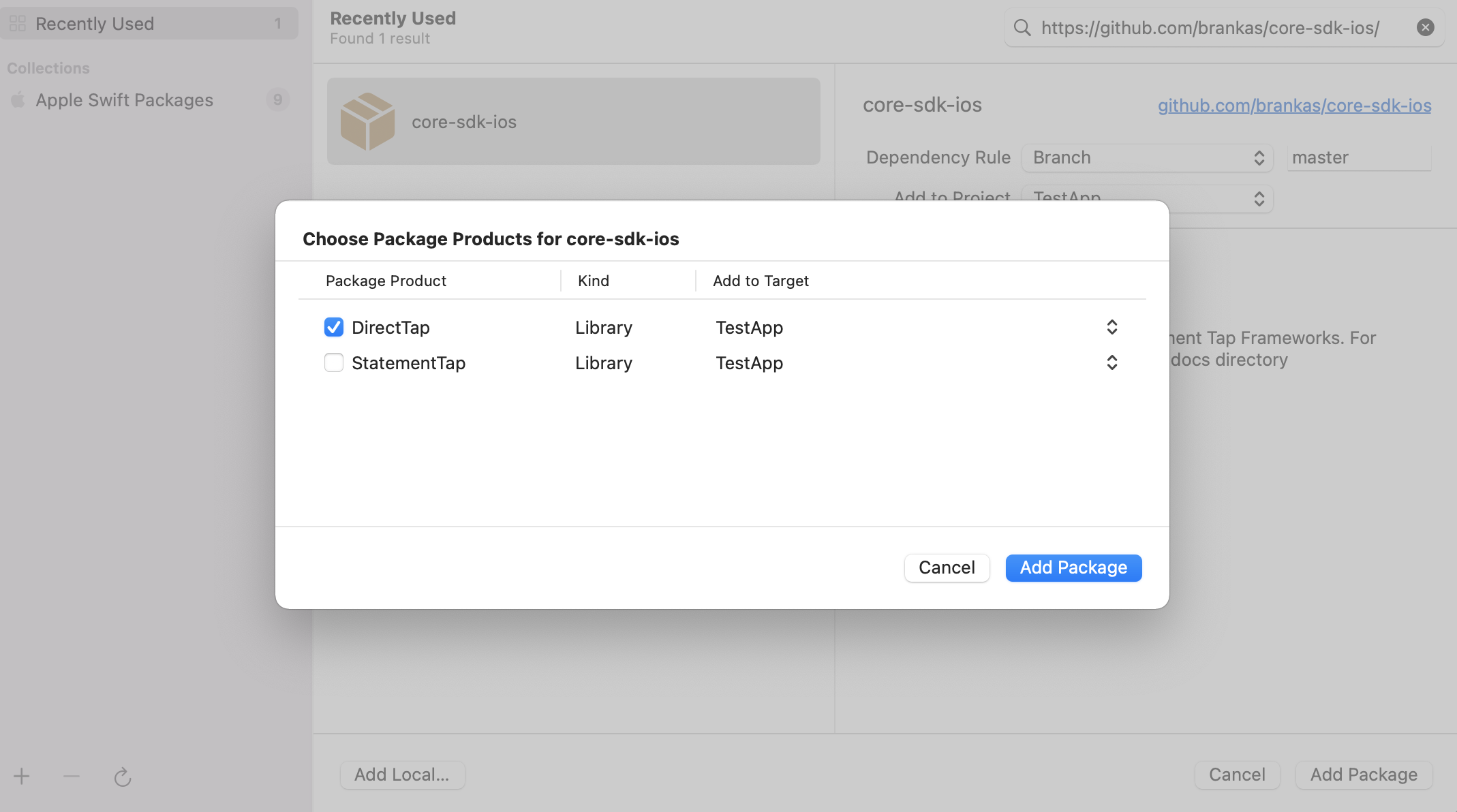Open the Dependency Rule Branch dropdown

[1147, 157]
